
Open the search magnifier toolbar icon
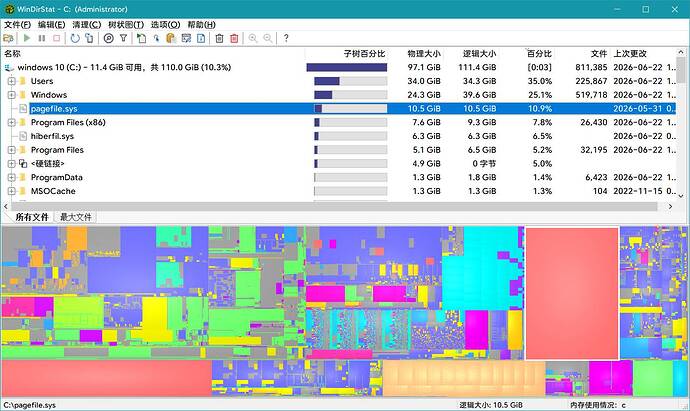tap(108, 38)
